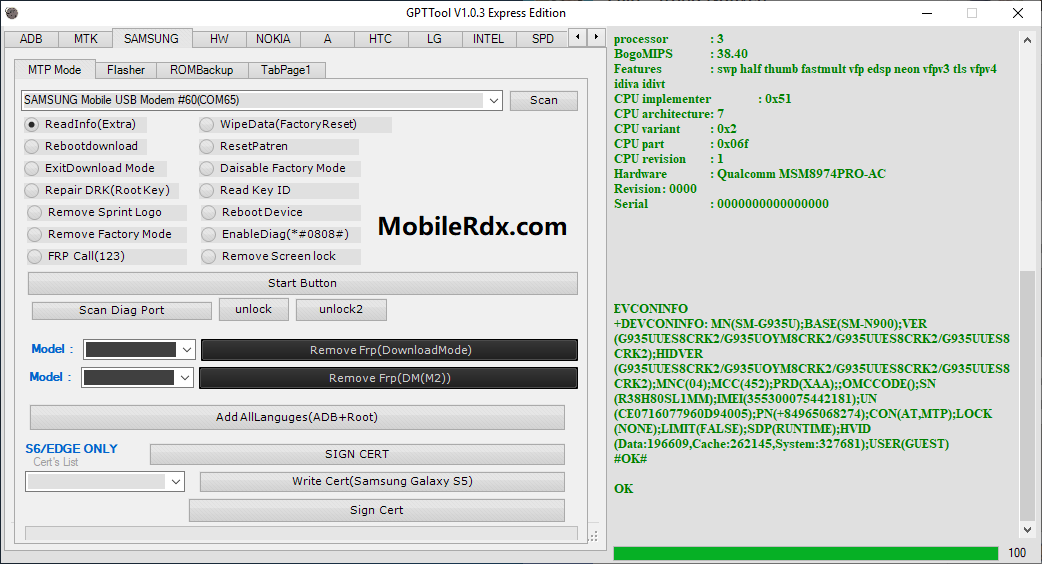1042x564 pixels.
Task: Switch to the INTEL tab
Action: [x=488, y=39]
